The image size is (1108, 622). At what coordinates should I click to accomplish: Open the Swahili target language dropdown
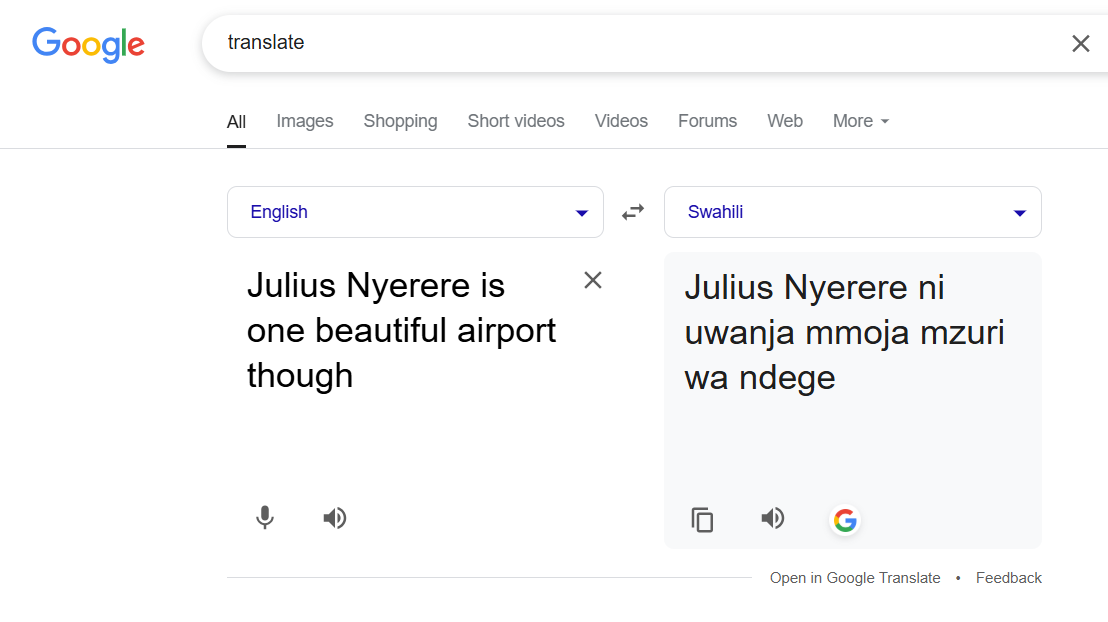[852, 212]
